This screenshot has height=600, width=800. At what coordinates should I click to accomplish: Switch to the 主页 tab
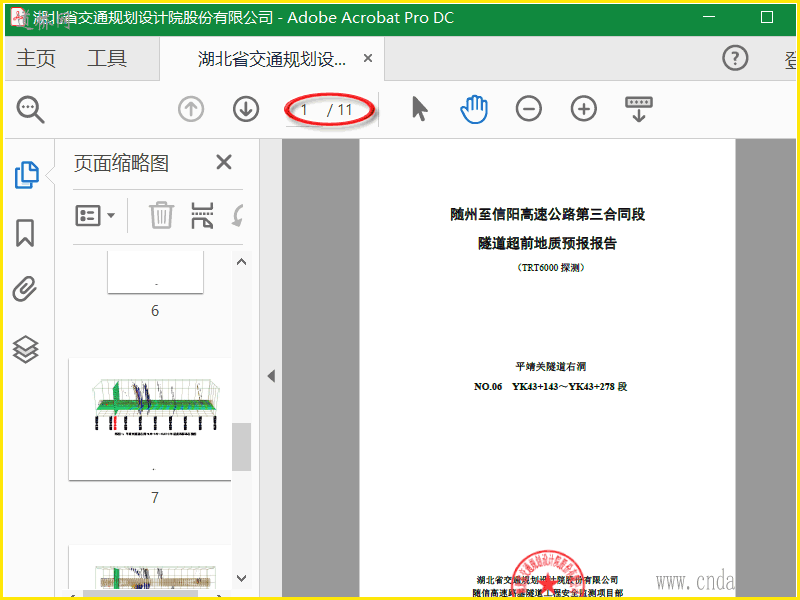point(36,58)
